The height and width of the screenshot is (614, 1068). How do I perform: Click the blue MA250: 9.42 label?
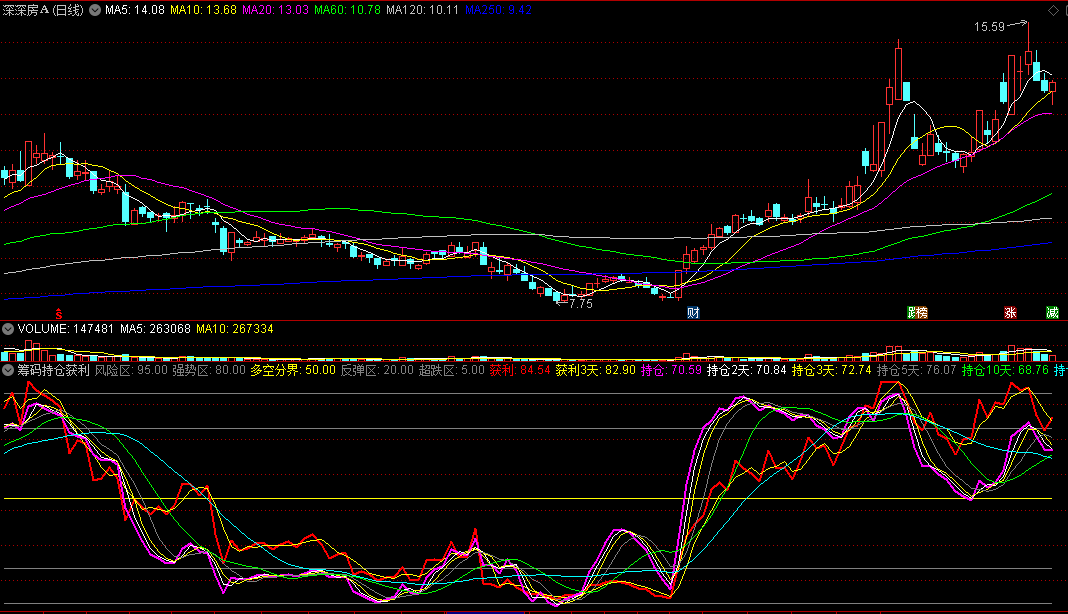498,10
